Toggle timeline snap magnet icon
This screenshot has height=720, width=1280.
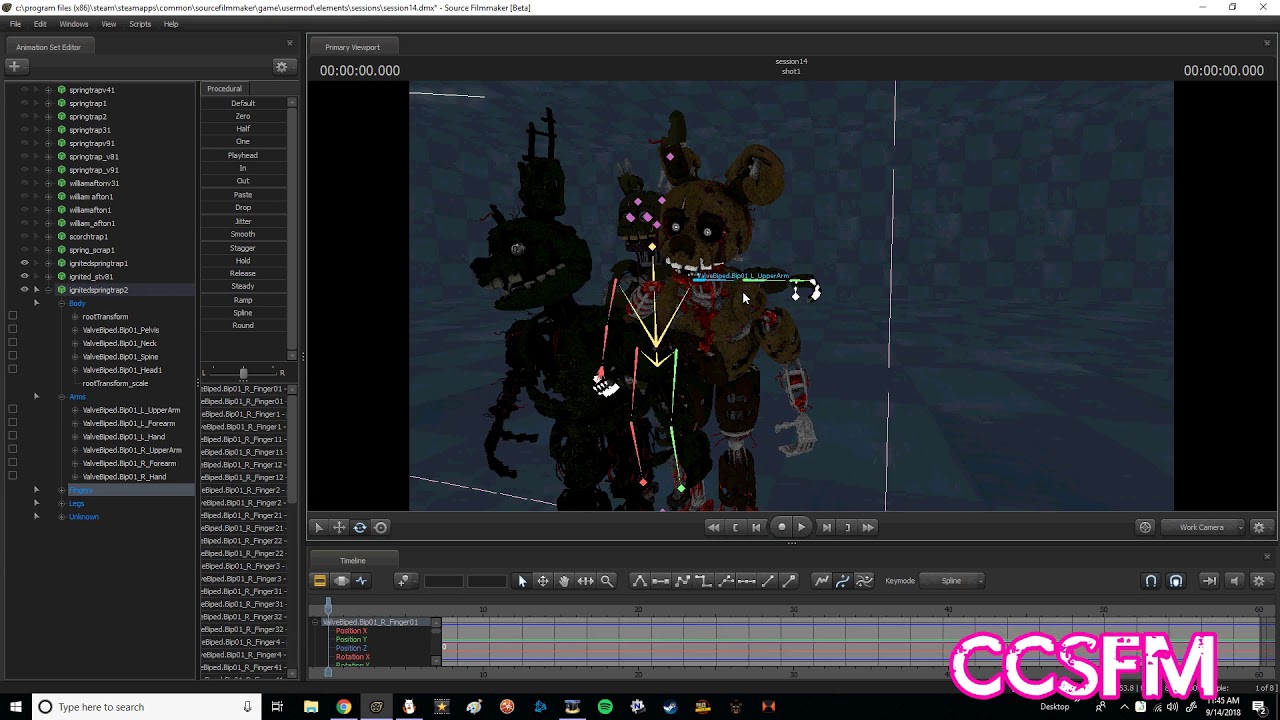[x=1151, y=580]
